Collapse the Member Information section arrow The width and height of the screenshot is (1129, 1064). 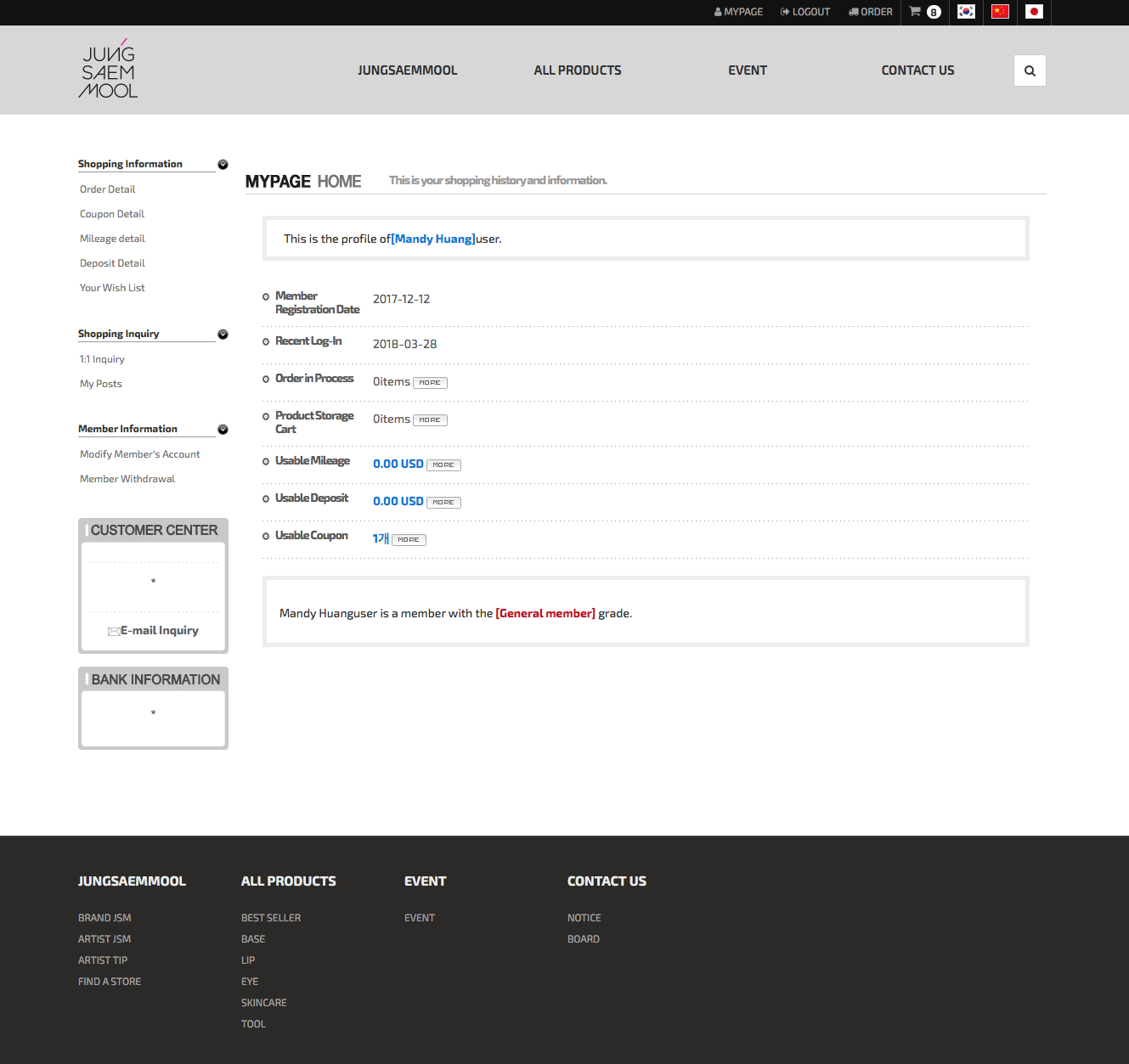coord(223,430)
